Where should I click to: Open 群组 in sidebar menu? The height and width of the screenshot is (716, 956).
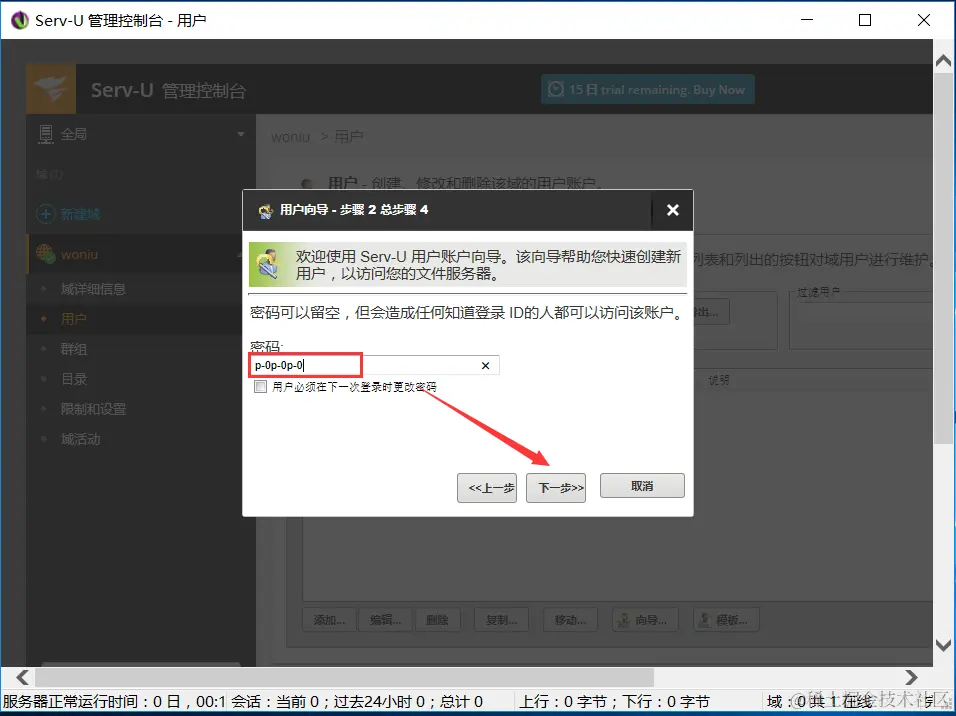coord(74,349)
